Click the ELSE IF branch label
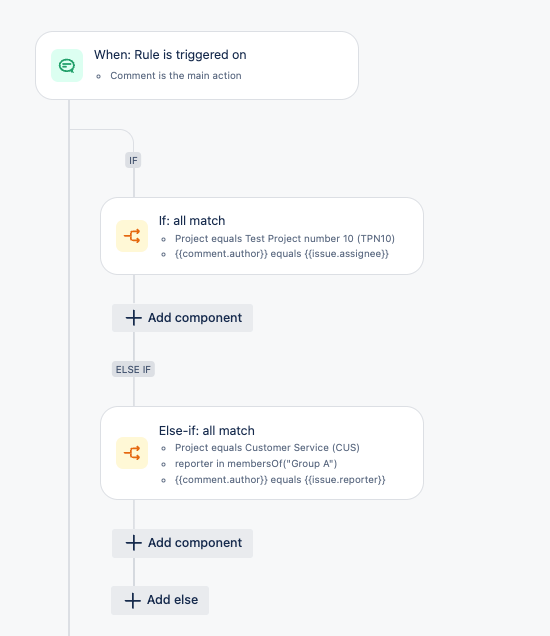This screenshot has width=550, height=636. coord(133,370)
